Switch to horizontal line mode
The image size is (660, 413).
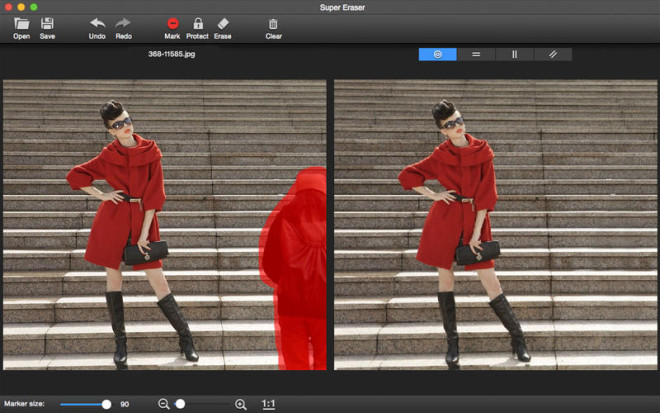click(476, 54)
